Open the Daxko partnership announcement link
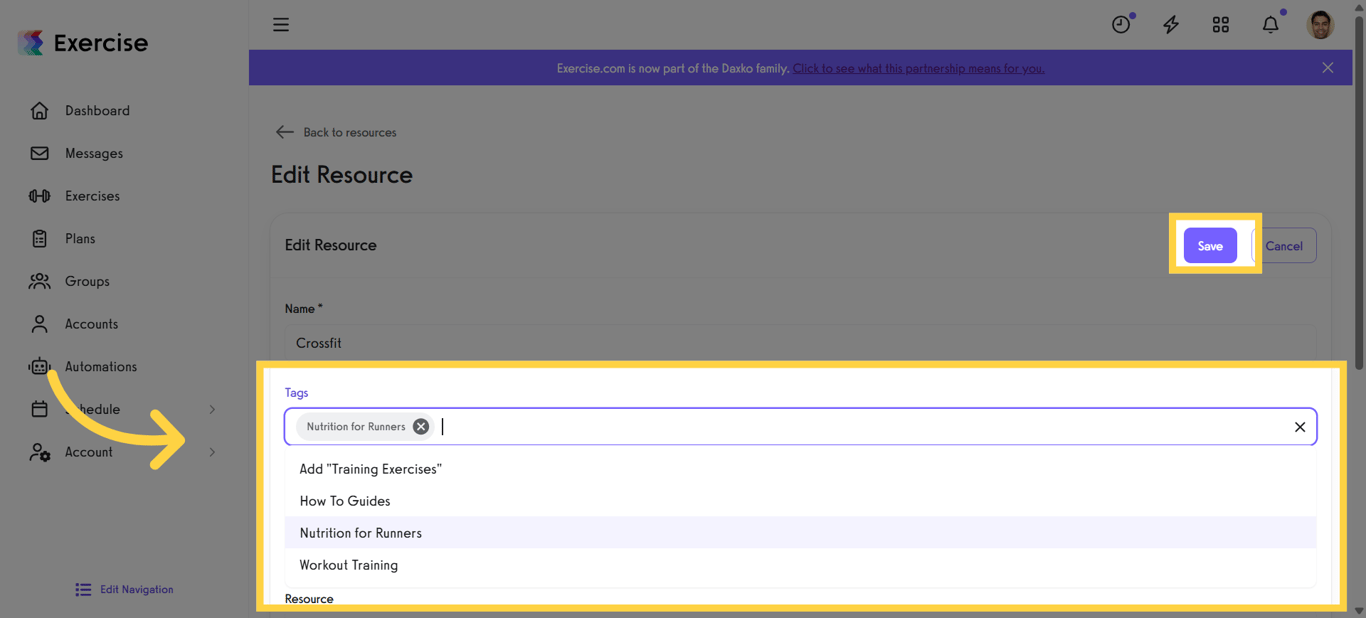 (x=918, y=68)
